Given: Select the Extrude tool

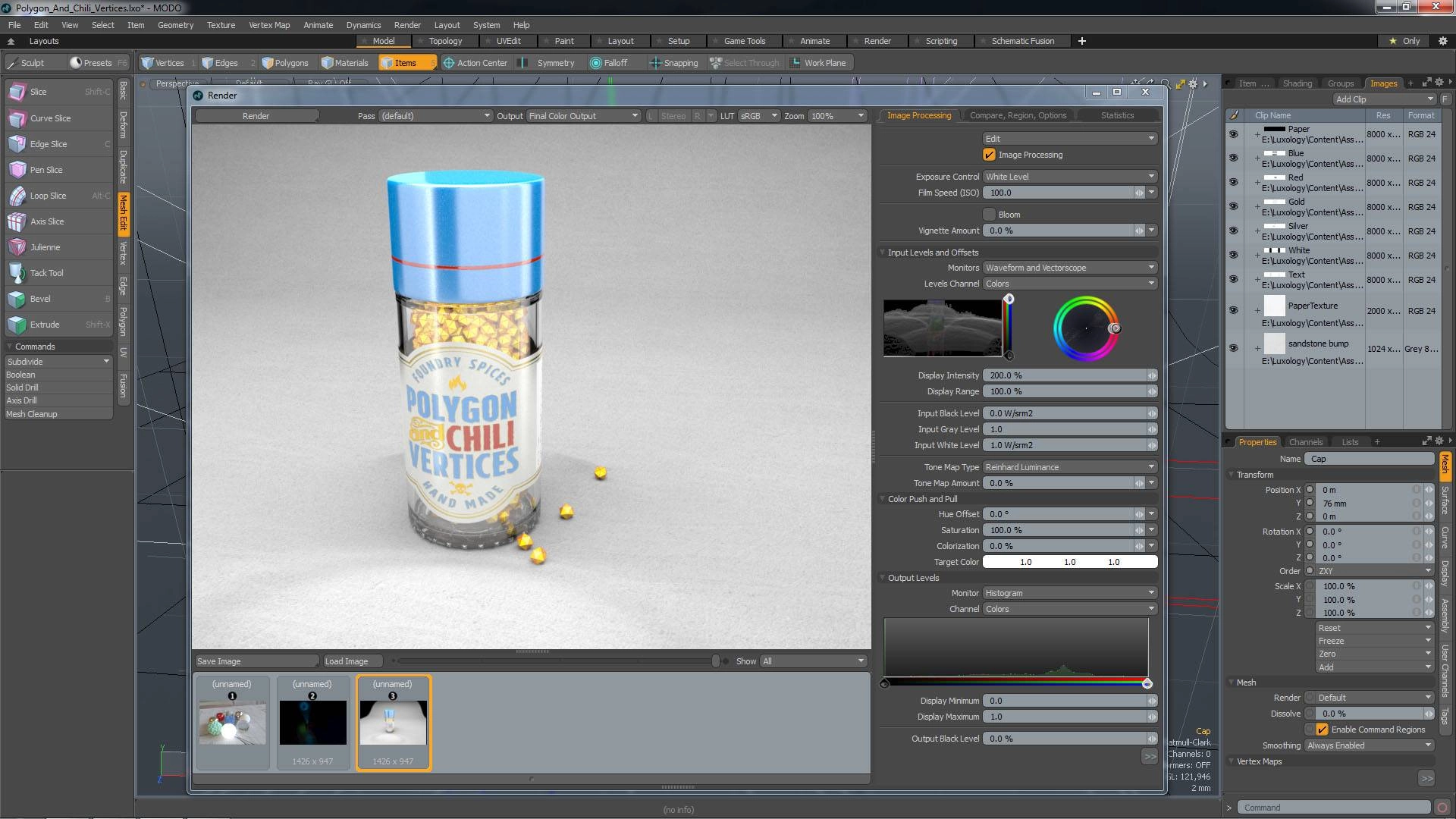Looking at the screenshot, I should click(59, 325).
